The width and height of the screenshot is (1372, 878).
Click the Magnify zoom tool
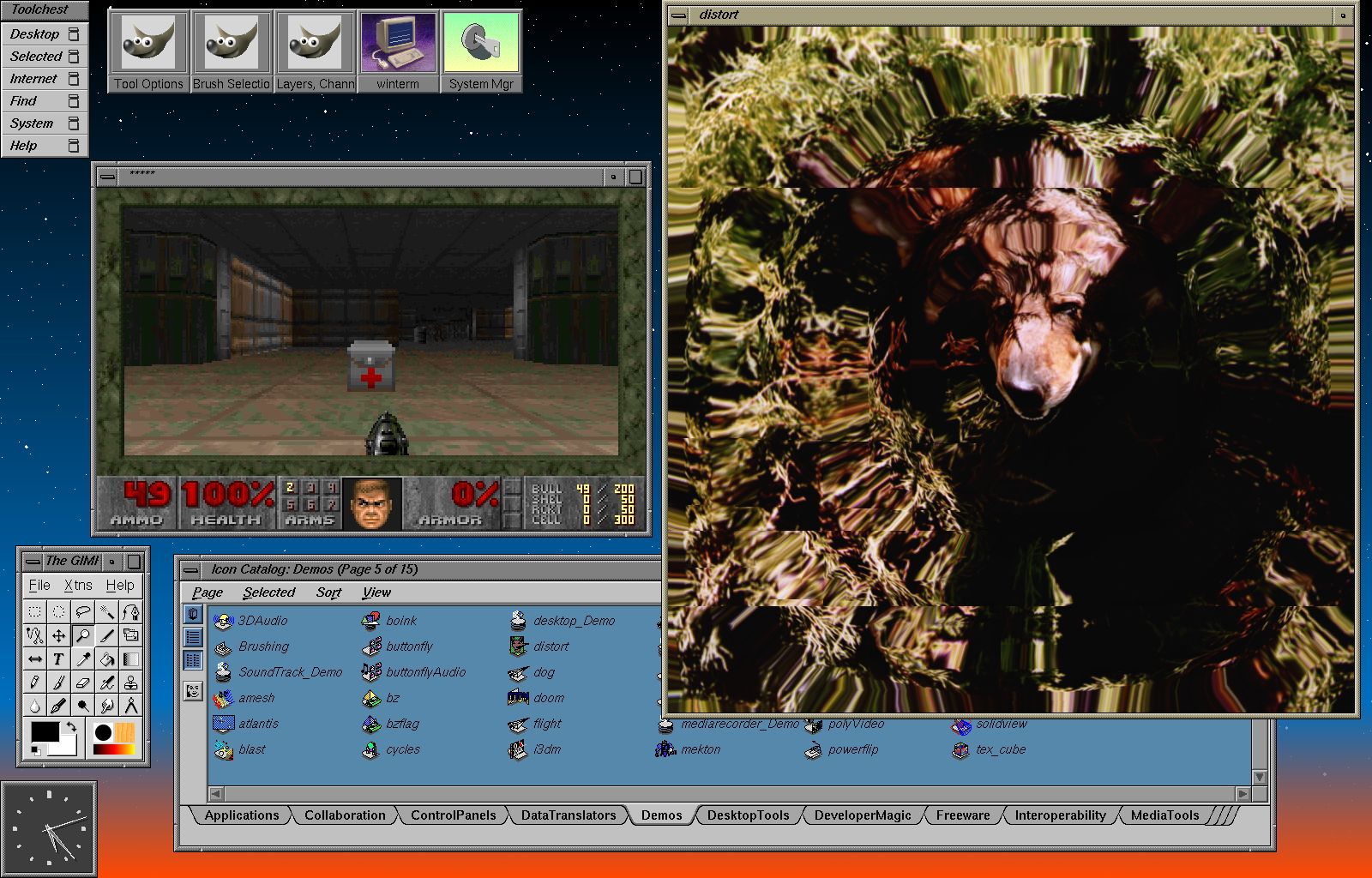click(x=82, y=635)
